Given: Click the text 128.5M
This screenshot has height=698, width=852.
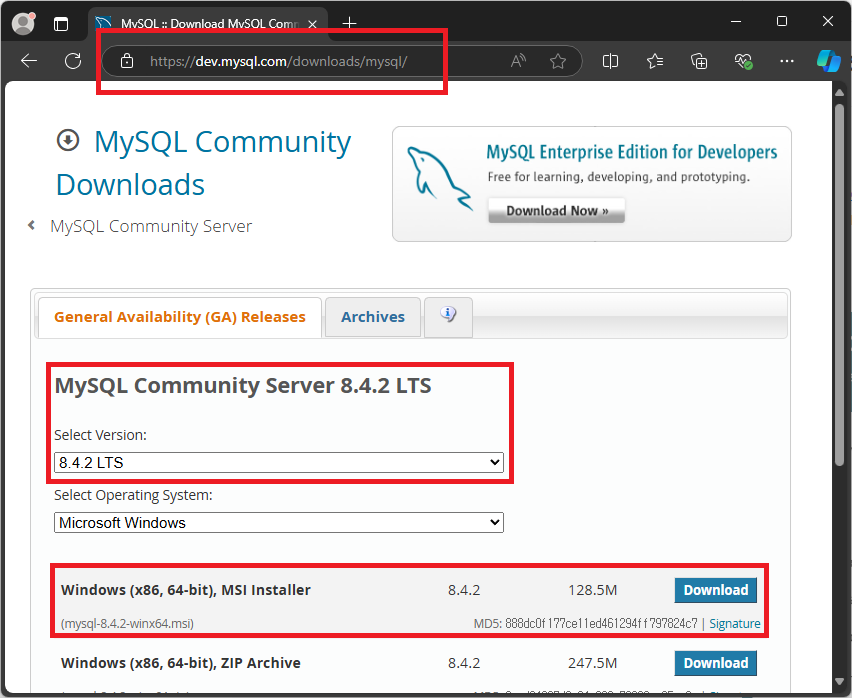Looking at the screenshot, I should (x=592, y=590).
